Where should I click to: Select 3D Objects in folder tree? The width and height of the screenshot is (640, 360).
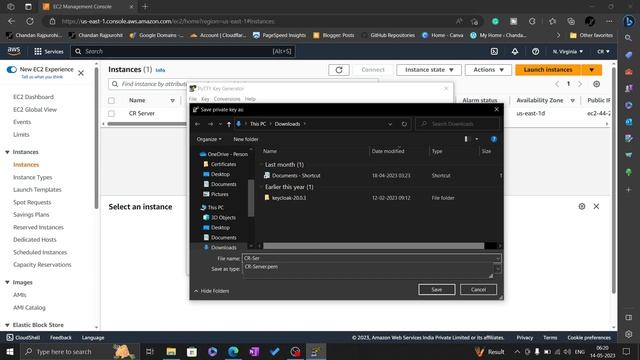tap(223, 218)
